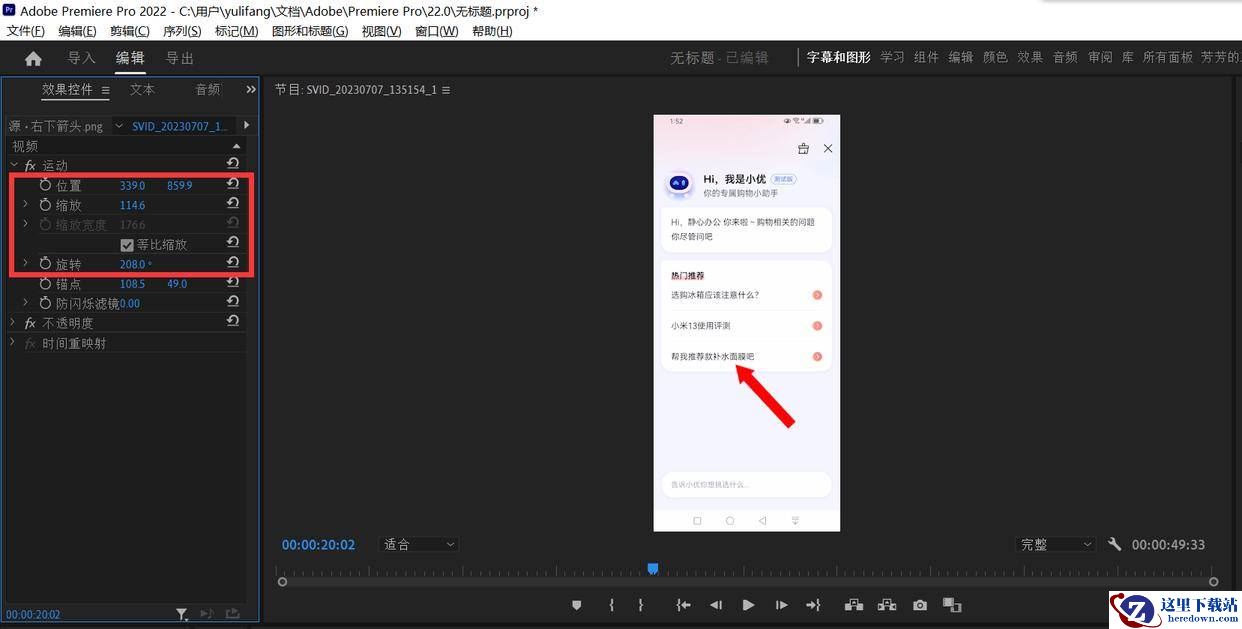The height and width of the screenshot is (629, 1242).
Task: Reset the 旋转 parameter
Action: 233,263
